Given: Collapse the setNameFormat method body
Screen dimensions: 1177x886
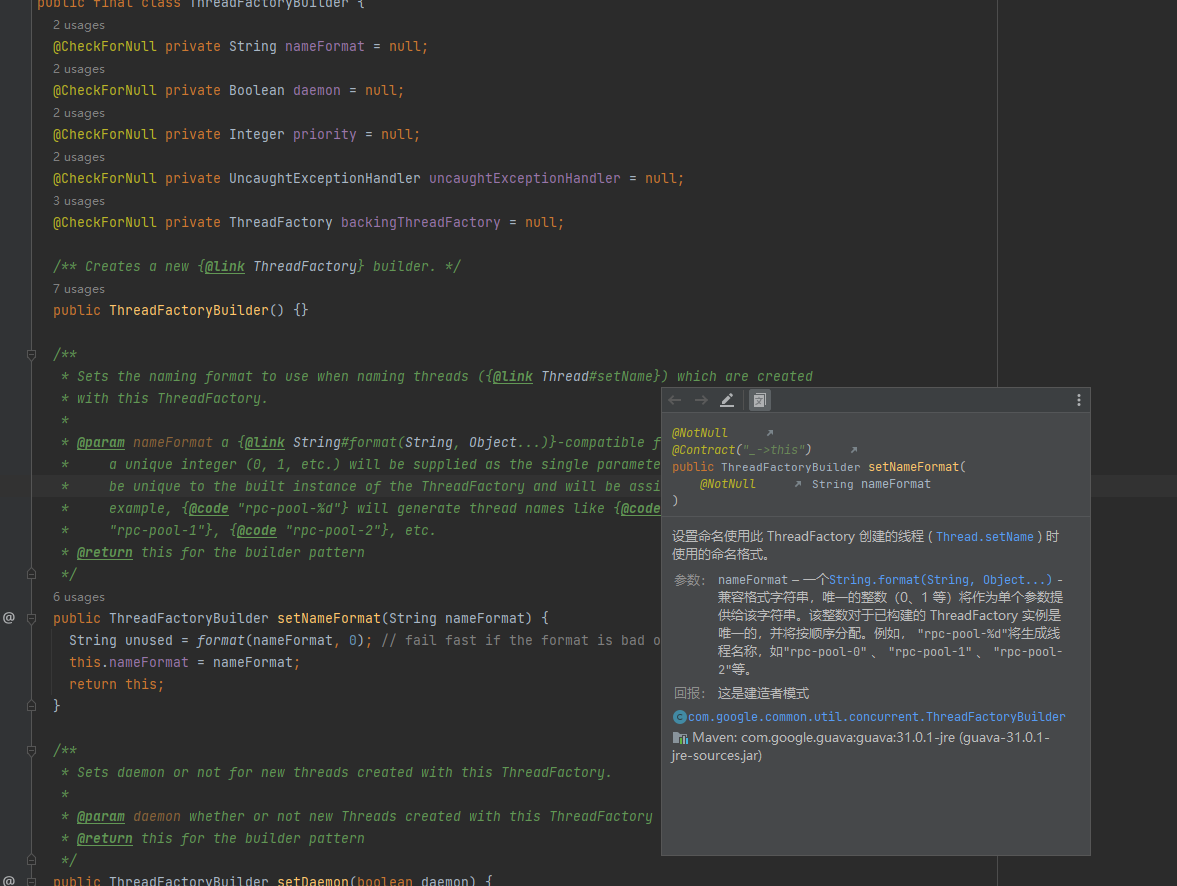Looking at the screenshot, I should pyautogui.click(x=32, y=619).
